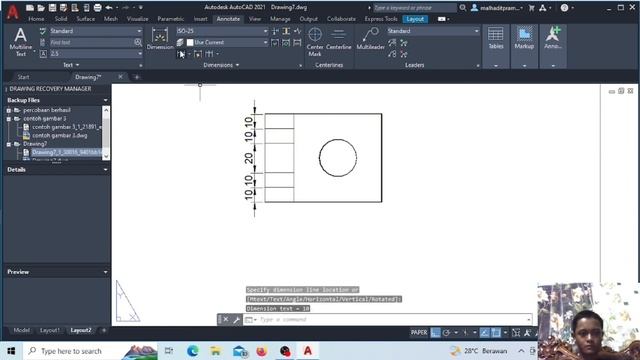
Task: Switch to the Home ribbon tab
Action: 36,19
